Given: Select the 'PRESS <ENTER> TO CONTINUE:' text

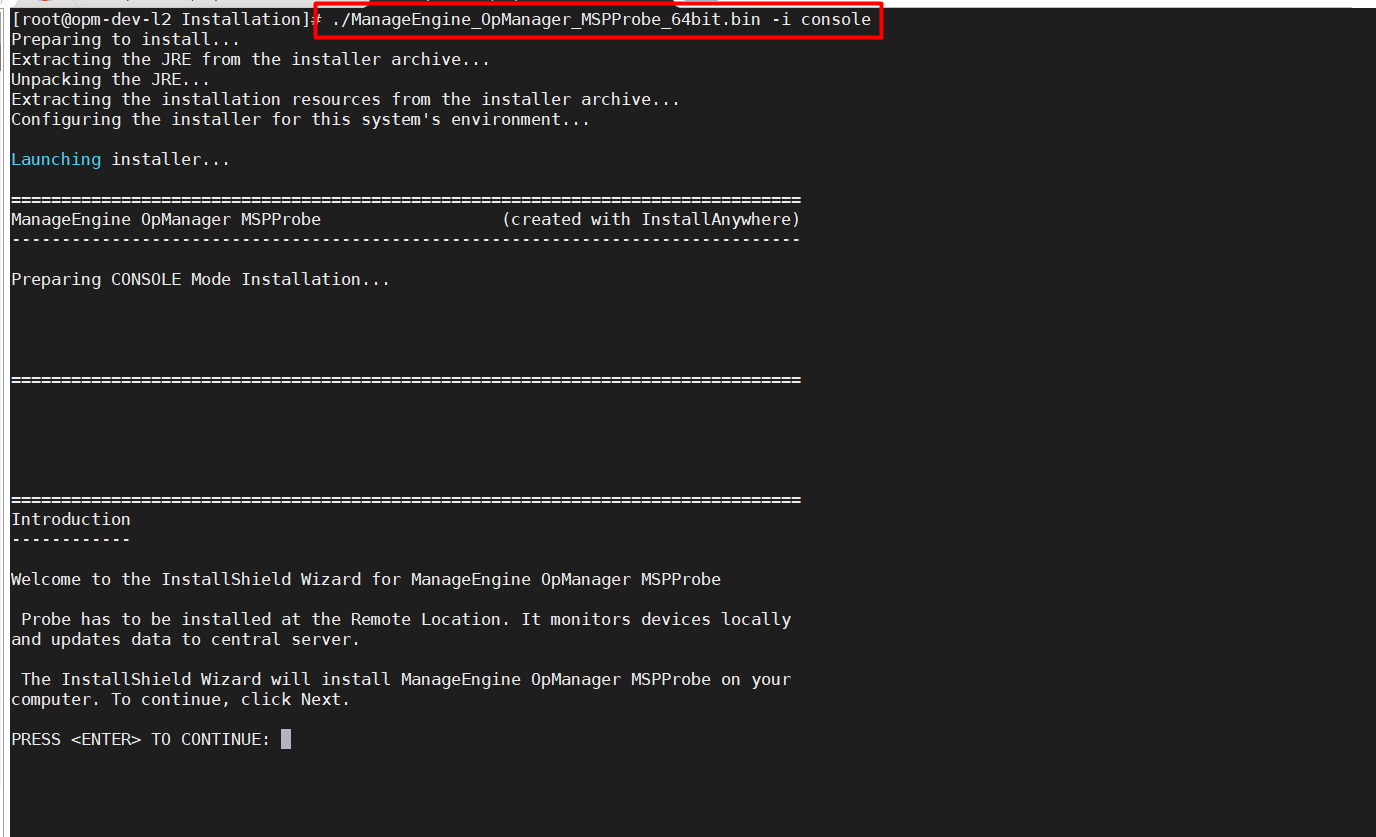Looking at the screenshot, I should click(x=138, y=738).
